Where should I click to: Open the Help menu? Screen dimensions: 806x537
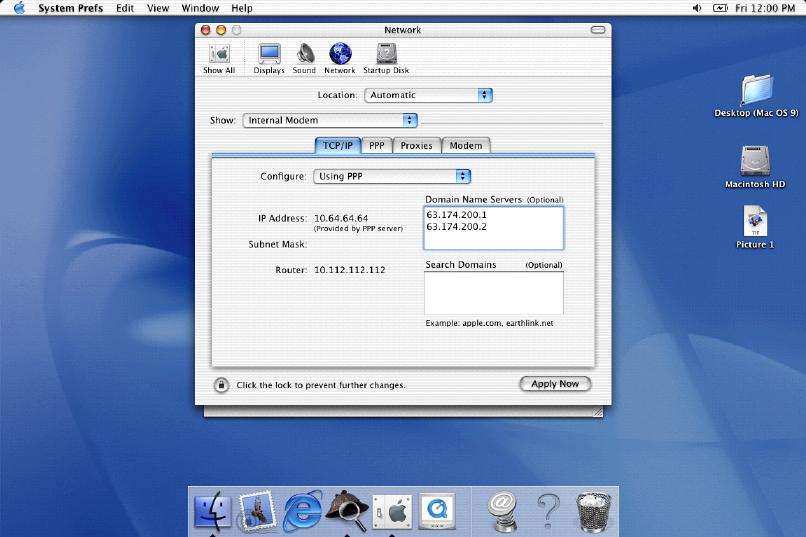242,8
